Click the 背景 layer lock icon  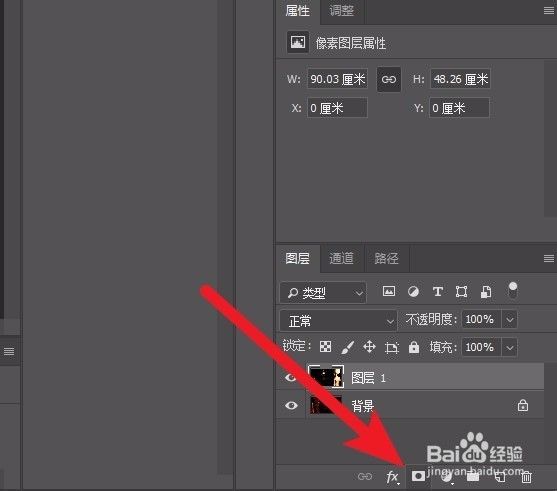(523, 405)
